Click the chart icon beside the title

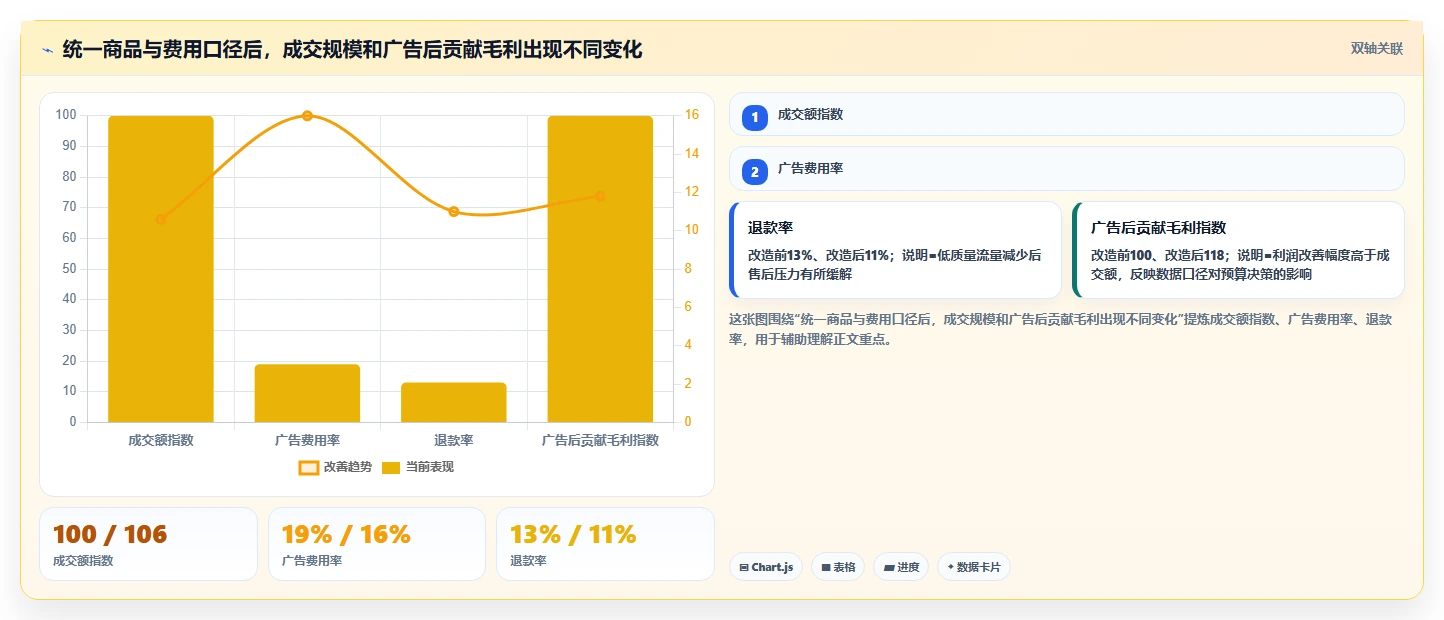pos(47,50)
